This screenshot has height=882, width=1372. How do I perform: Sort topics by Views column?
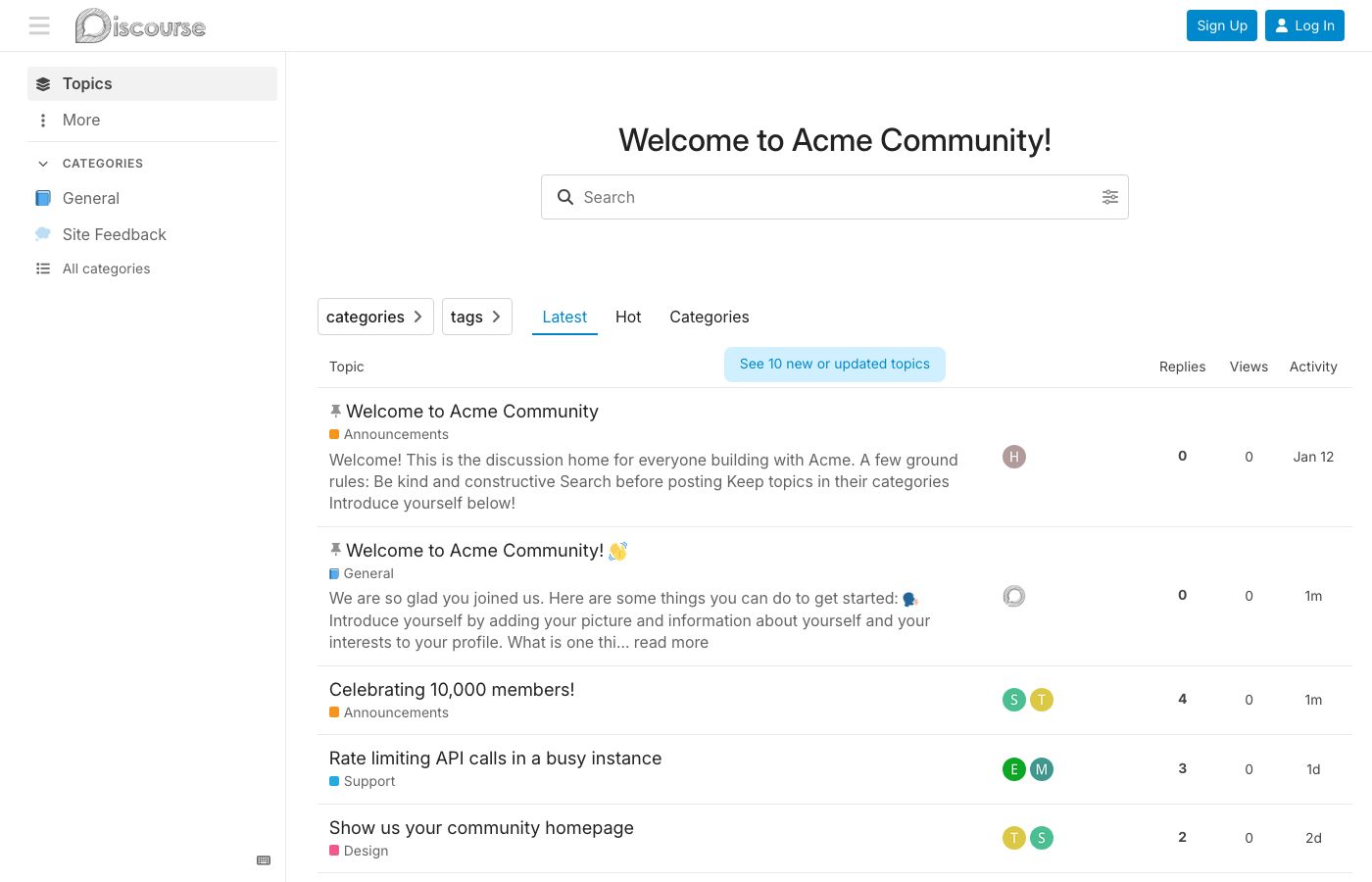(1249, 367)
